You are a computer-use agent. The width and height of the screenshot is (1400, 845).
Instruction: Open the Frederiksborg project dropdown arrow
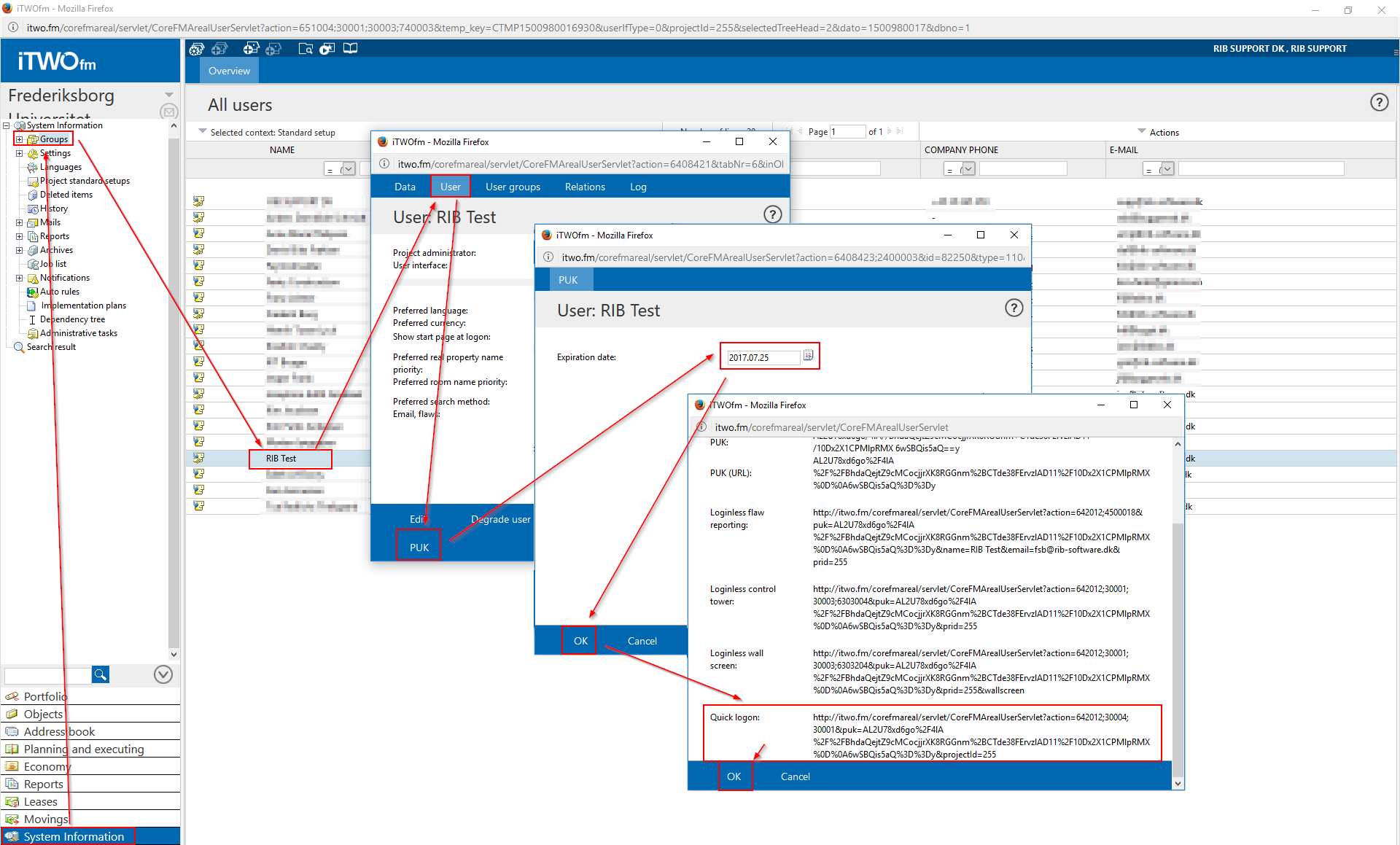[169, 95]
